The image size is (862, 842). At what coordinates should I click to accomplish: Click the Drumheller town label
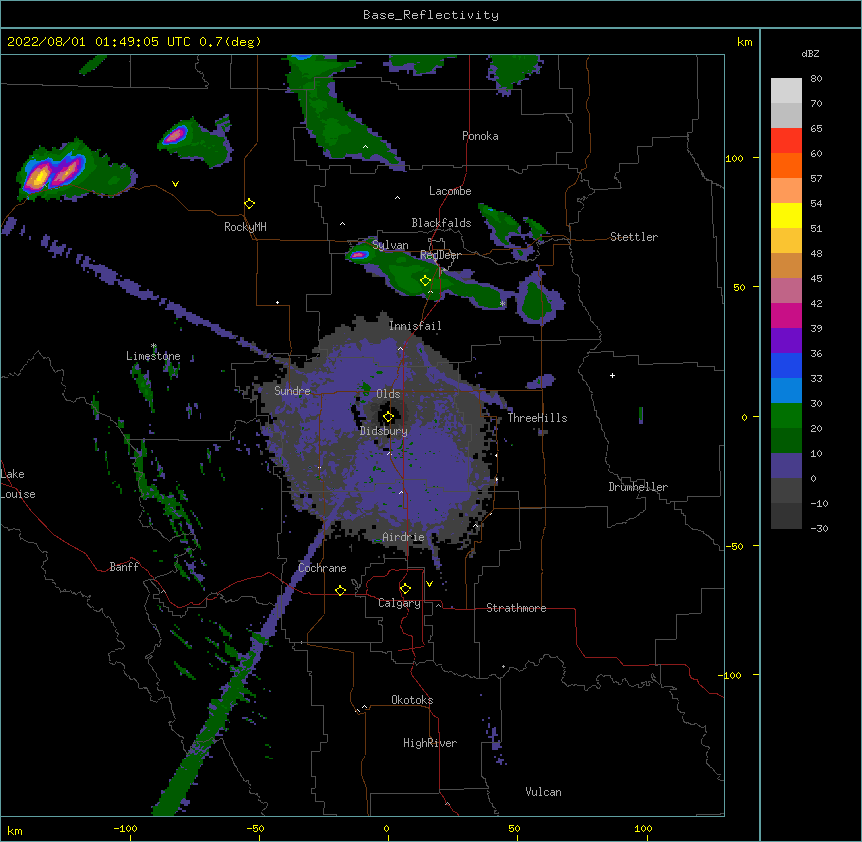click(x=638, y=487)
